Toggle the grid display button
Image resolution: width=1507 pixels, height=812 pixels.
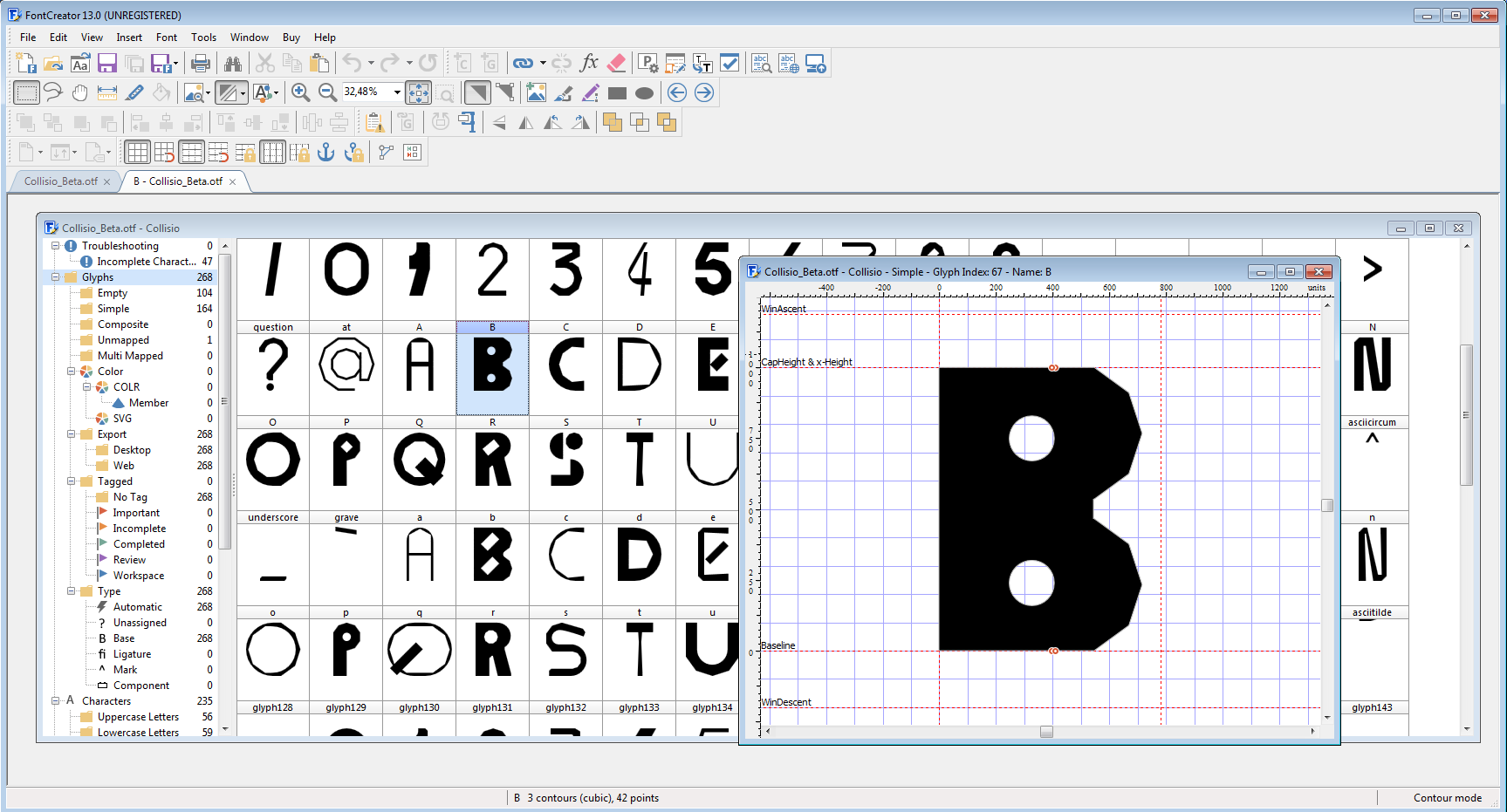click(x=137, y=153)
